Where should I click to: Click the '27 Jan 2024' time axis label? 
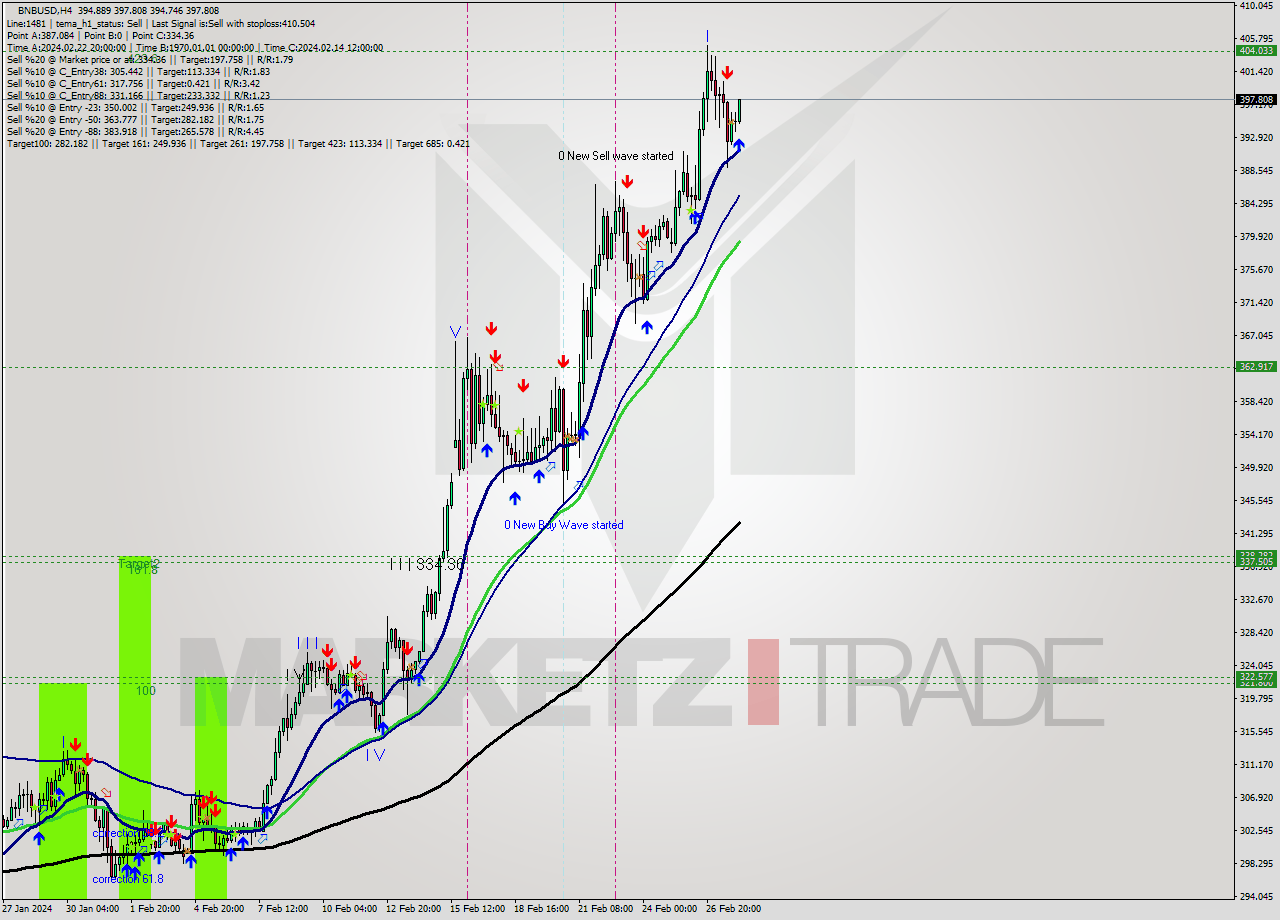28,909
